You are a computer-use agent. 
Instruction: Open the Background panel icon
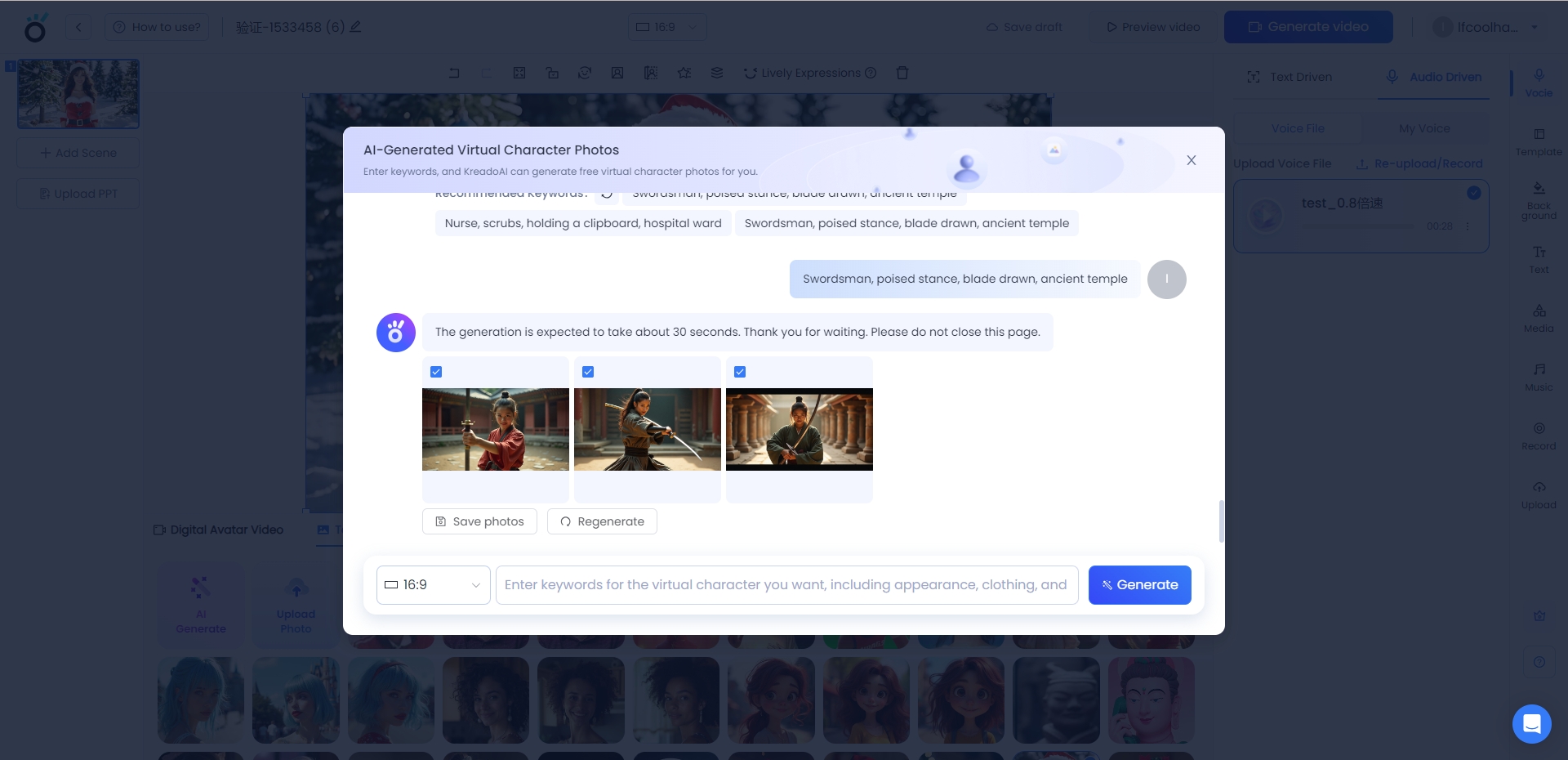coord(1539,200)
